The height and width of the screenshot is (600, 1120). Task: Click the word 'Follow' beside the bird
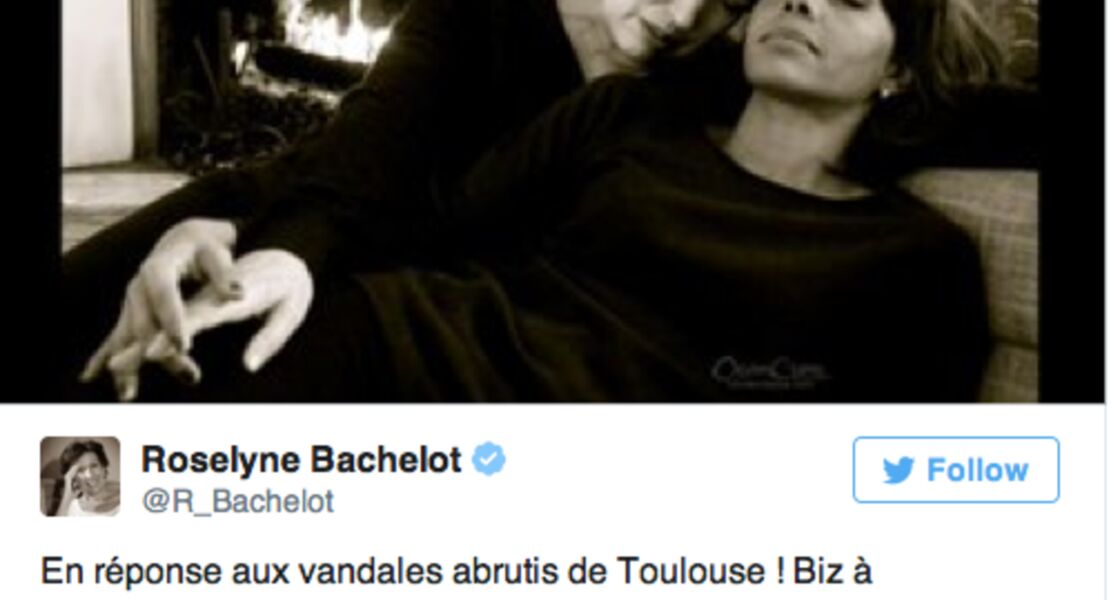(x=977, y=471)
